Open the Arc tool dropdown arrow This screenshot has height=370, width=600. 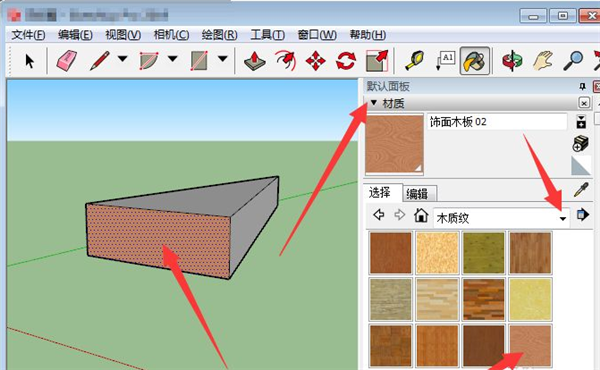pyautogui.click(x=173, y=59)
